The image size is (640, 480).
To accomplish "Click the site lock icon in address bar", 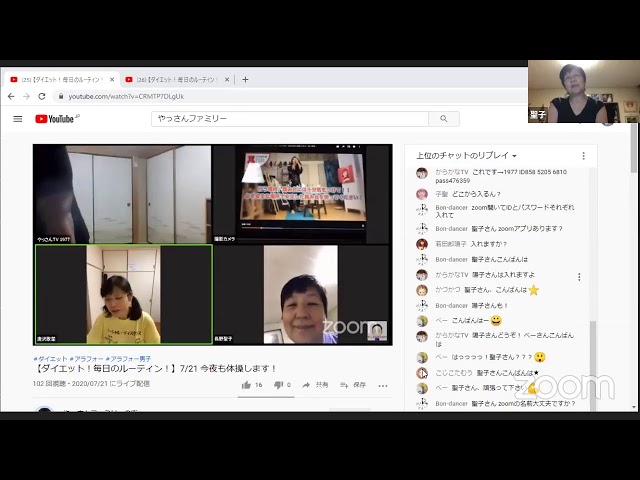I will coord(61,96).
